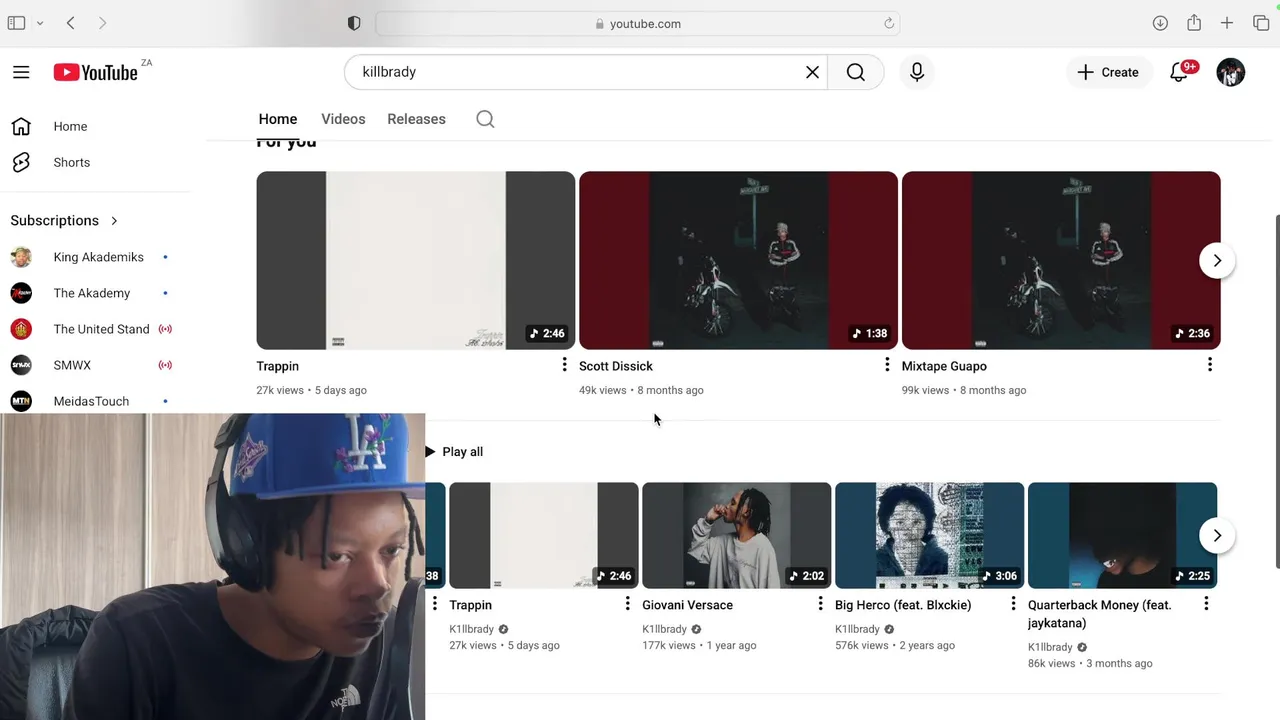Go to YouTube logo home

coord(96,72)
